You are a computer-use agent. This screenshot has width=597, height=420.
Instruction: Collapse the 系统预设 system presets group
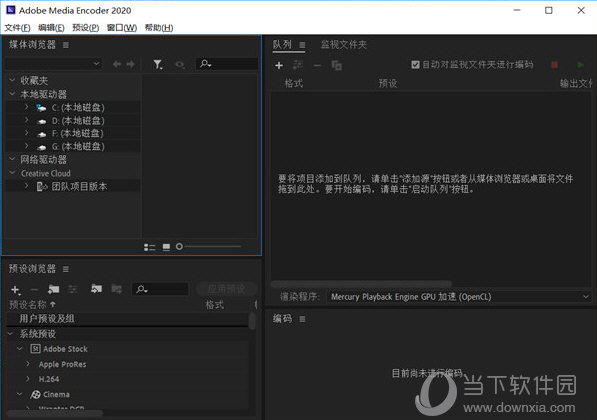[x=11, y=334]
